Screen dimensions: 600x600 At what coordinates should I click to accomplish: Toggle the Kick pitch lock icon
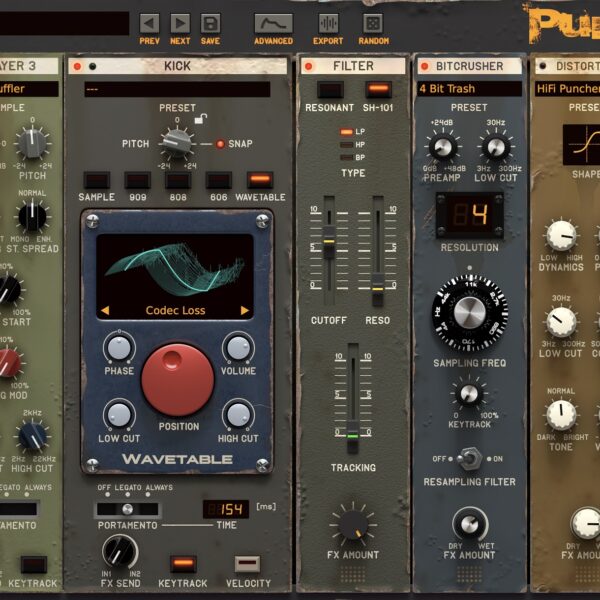point(201,119)
